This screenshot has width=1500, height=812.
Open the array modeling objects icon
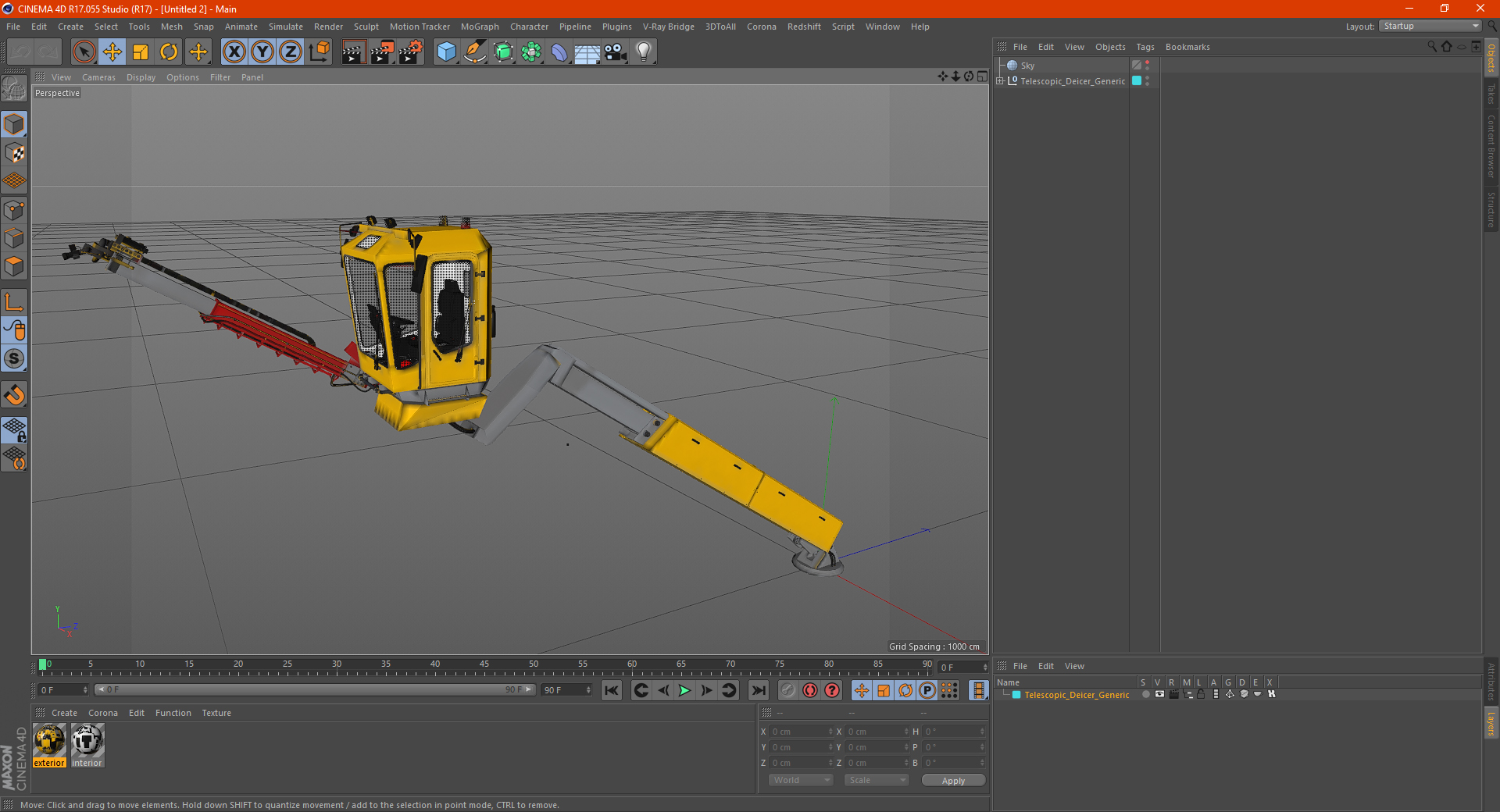pos(531,52)
